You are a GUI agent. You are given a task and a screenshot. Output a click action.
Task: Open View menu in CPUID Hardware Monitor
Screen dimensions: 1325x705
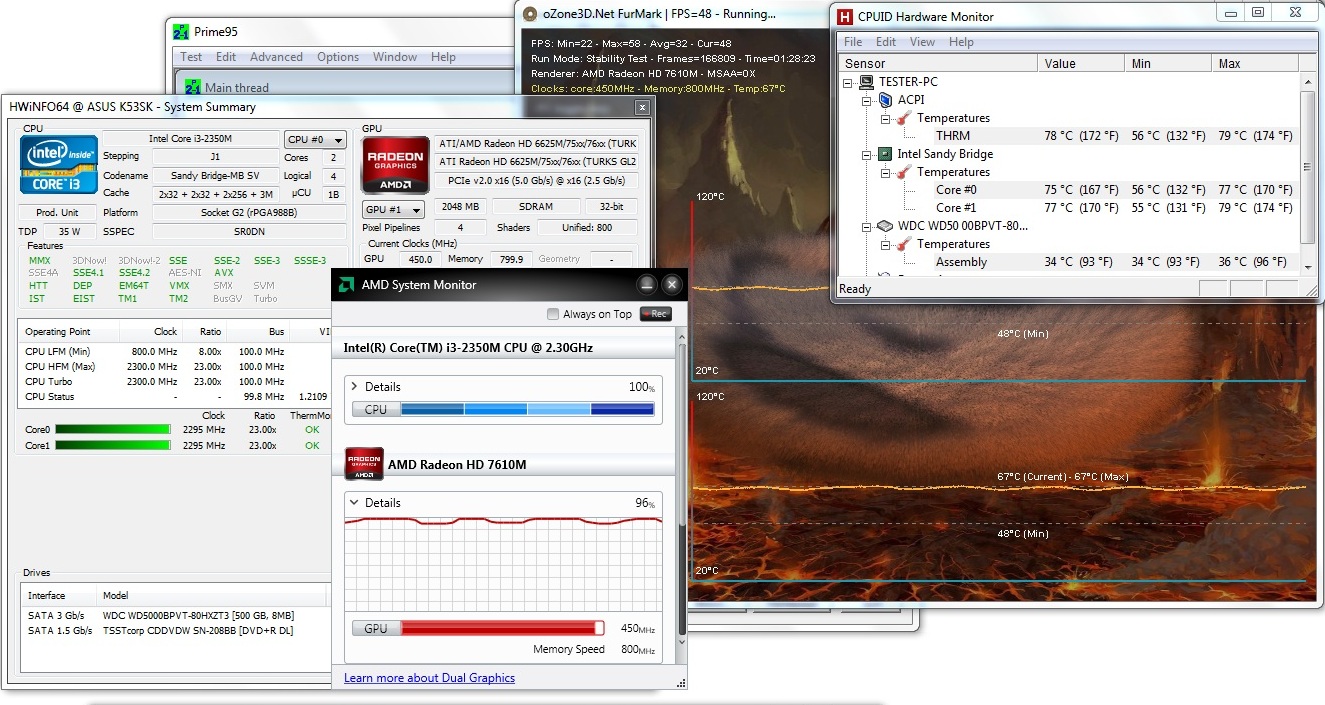click(x=923, y=42)
